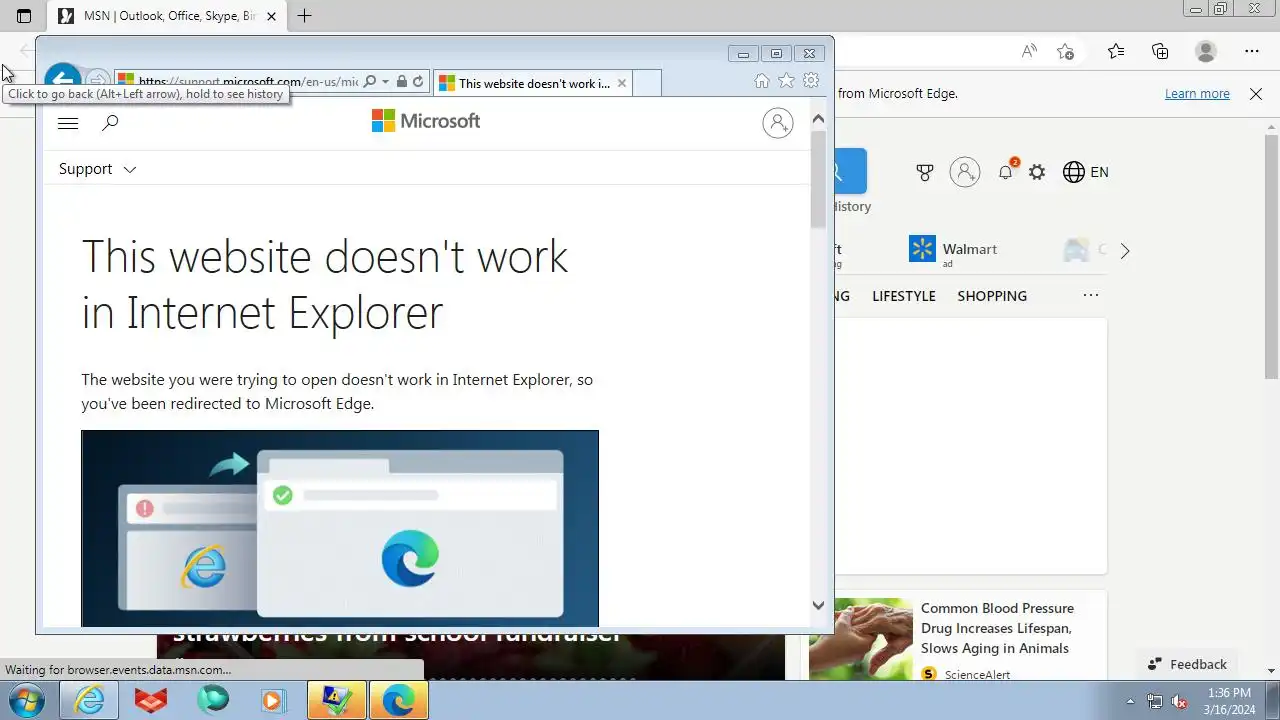Click the muted volume tray icon
This screenshot has height=720, width=1280.
1179,701
